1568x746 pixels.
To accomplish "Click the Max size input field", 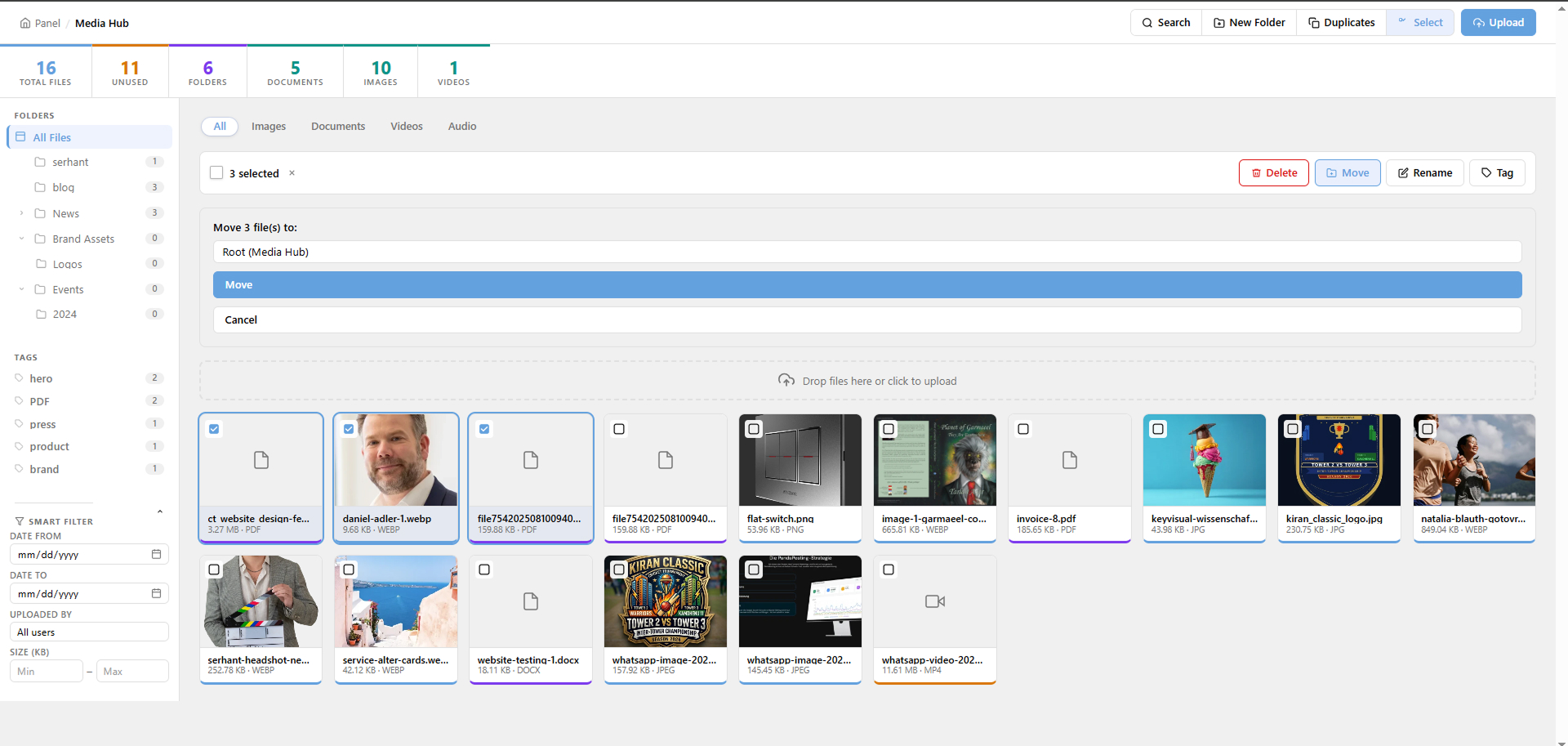I will (132, 672).
